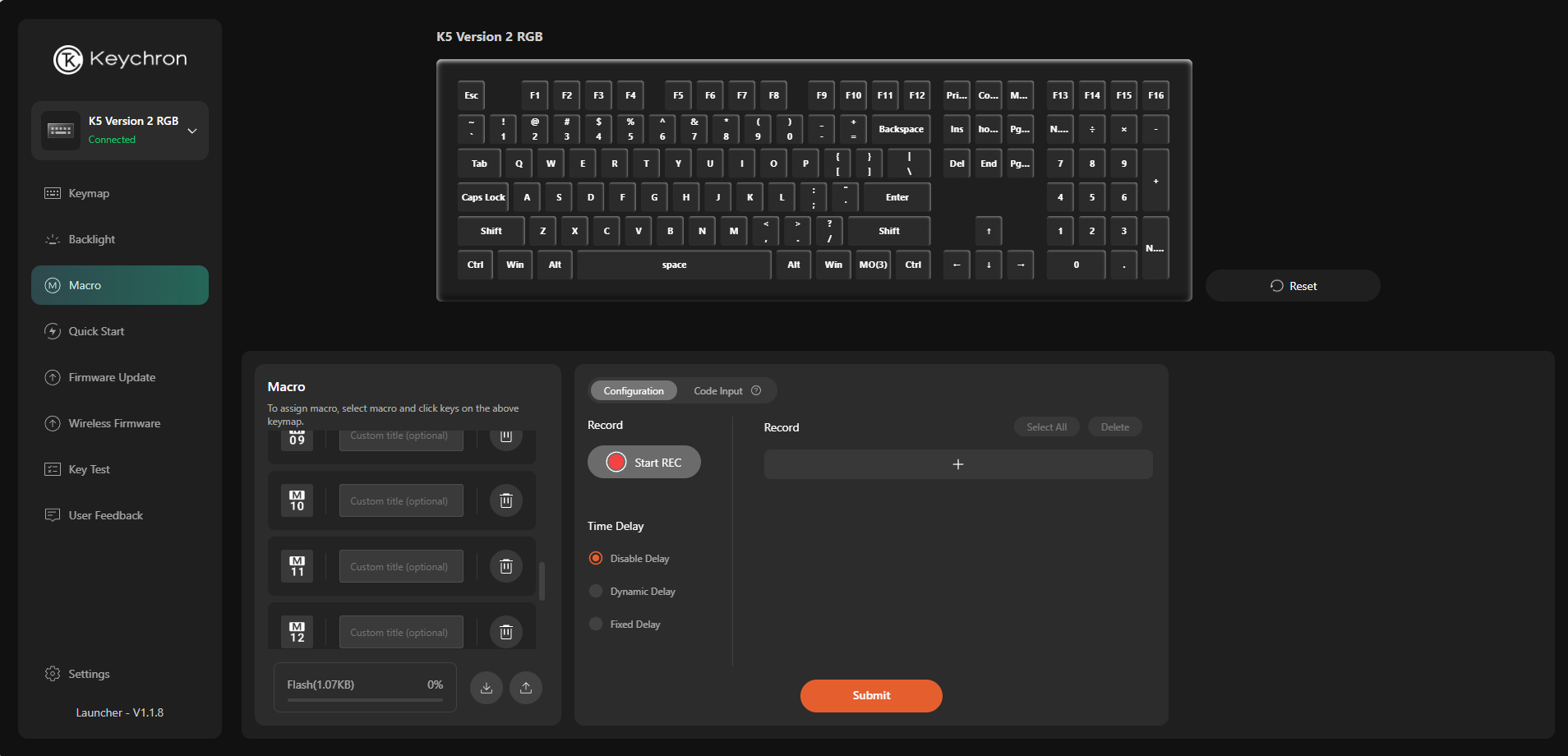
Task: Delete macro M10 with trash icon
Action: (506, 500)
